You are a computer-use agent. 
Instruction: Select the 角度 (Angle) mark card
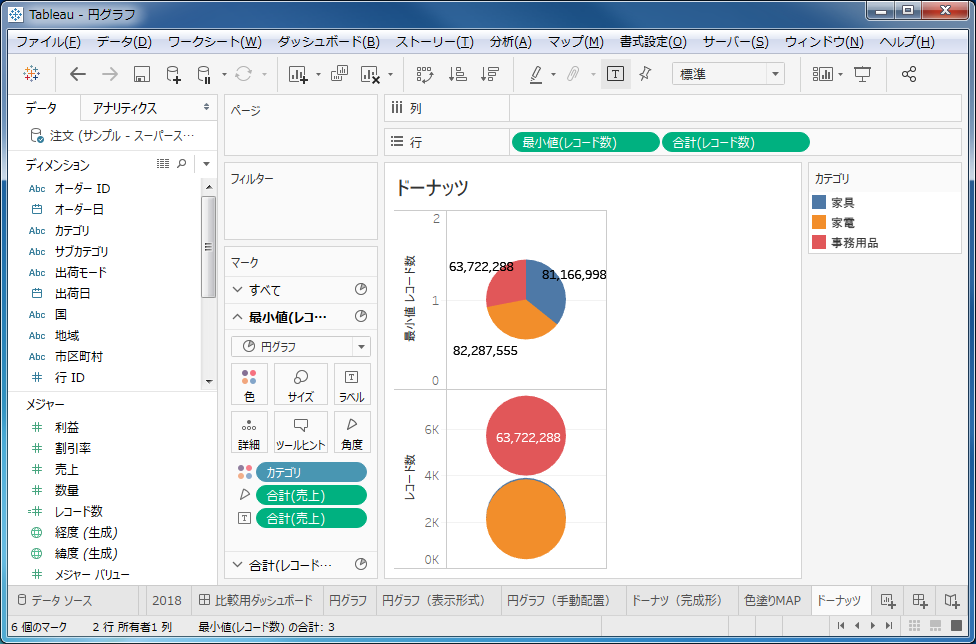[x=352, y=432]
